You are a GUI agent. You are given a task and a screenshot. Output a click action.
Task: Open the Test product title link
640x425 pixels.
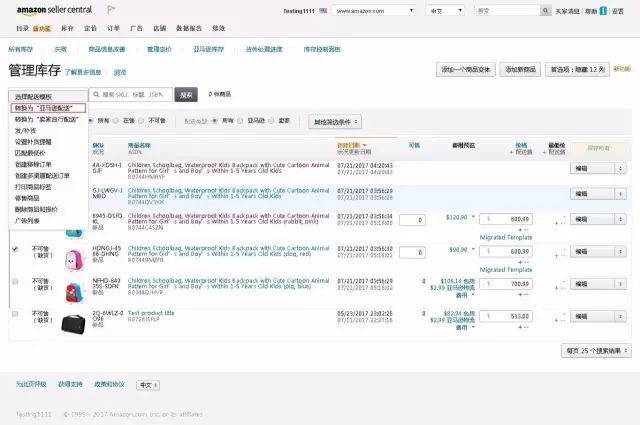click(151, 313)
